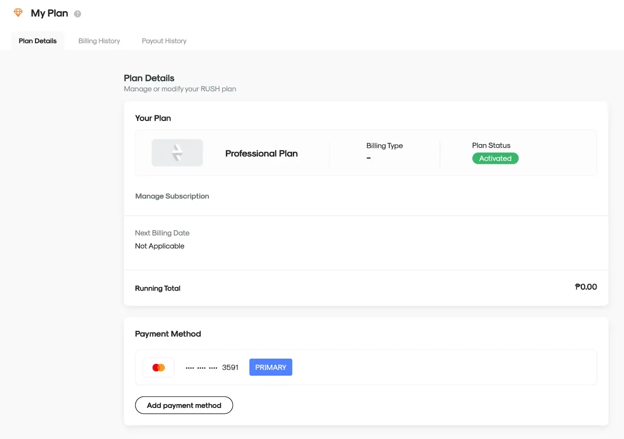624x439 pixels.
Task: Click the Plan Status label
Action: pyautogui.click(x=491, y=145)
